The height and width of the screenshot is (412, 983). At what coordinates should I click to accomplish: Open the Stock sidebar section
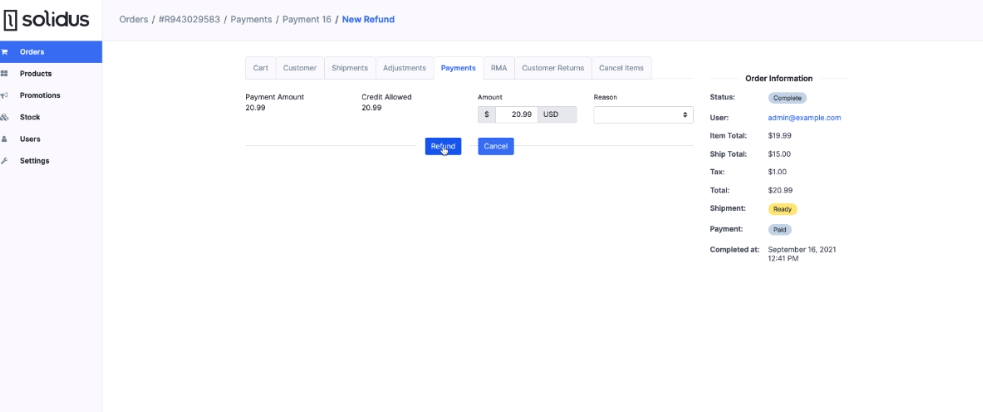point(51,117)
